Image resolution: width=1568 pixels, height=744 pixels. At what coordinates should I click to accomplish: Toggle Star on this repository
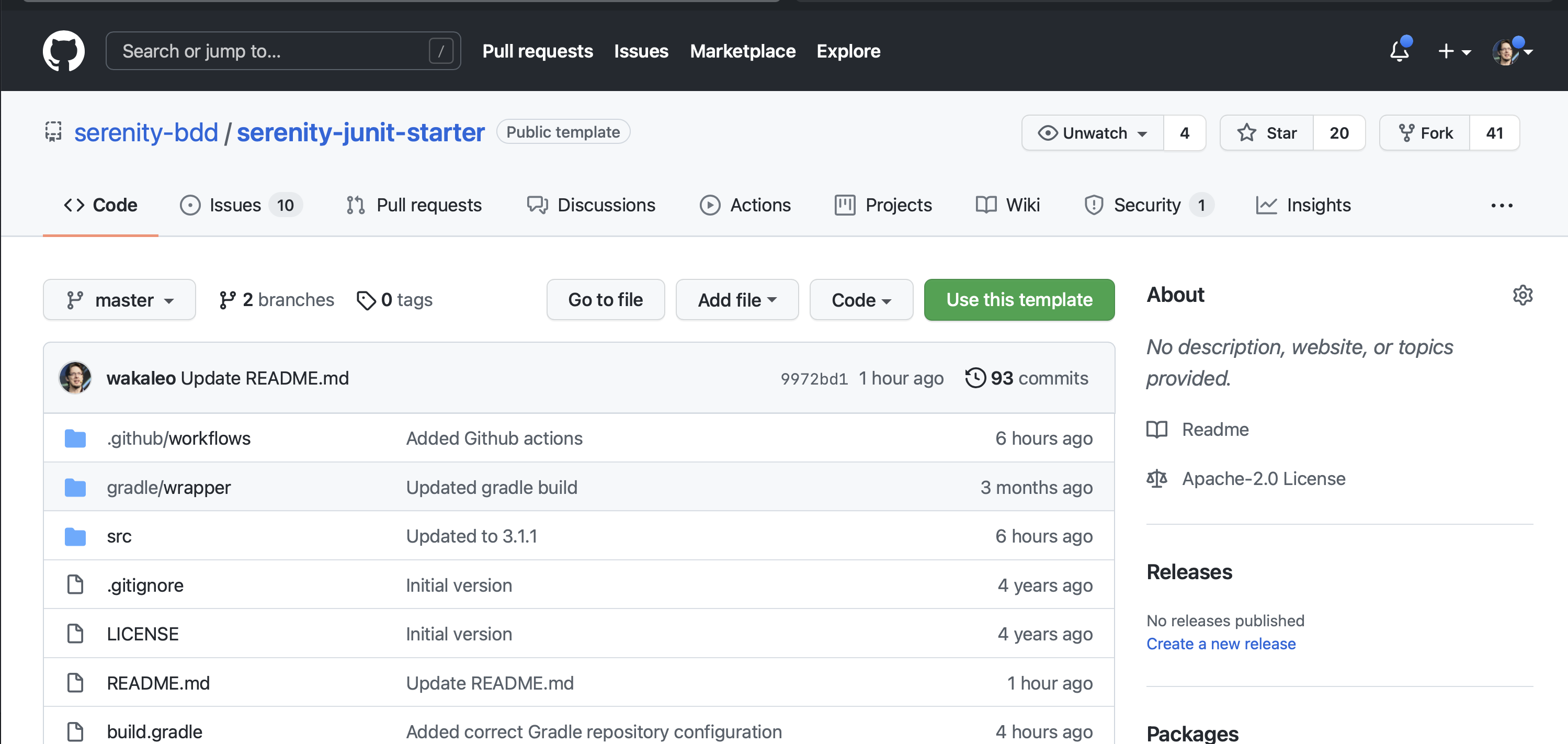[x=1267, y=133]
